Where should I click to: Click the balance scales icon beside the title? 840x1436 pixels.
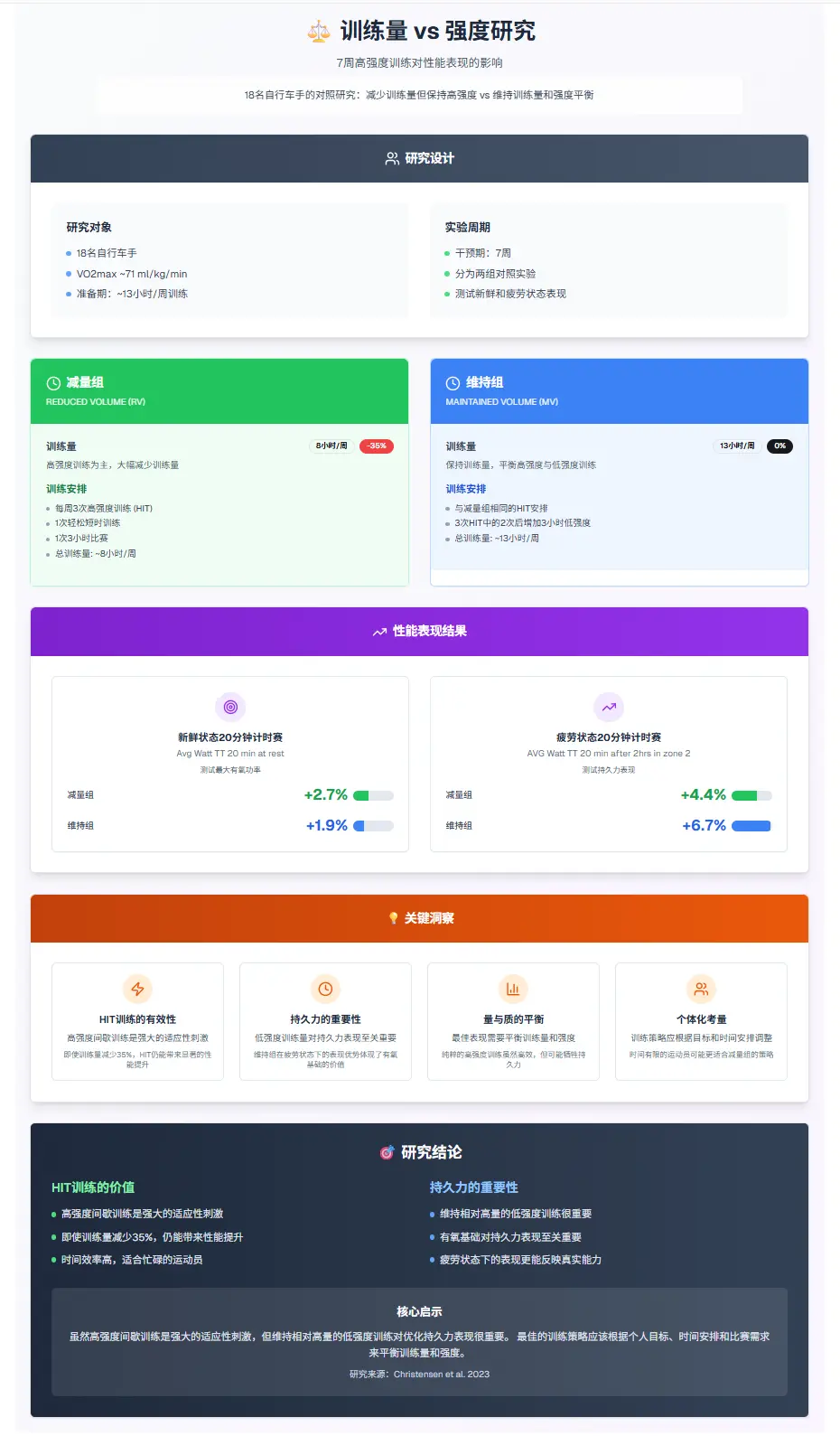319,32
